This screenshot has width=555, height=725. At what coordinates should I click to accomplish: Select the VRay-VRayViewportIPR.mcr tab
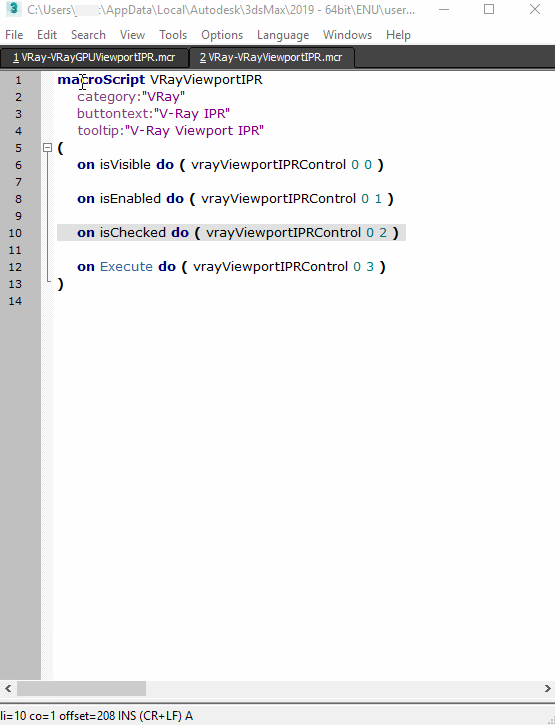(271, 58)
